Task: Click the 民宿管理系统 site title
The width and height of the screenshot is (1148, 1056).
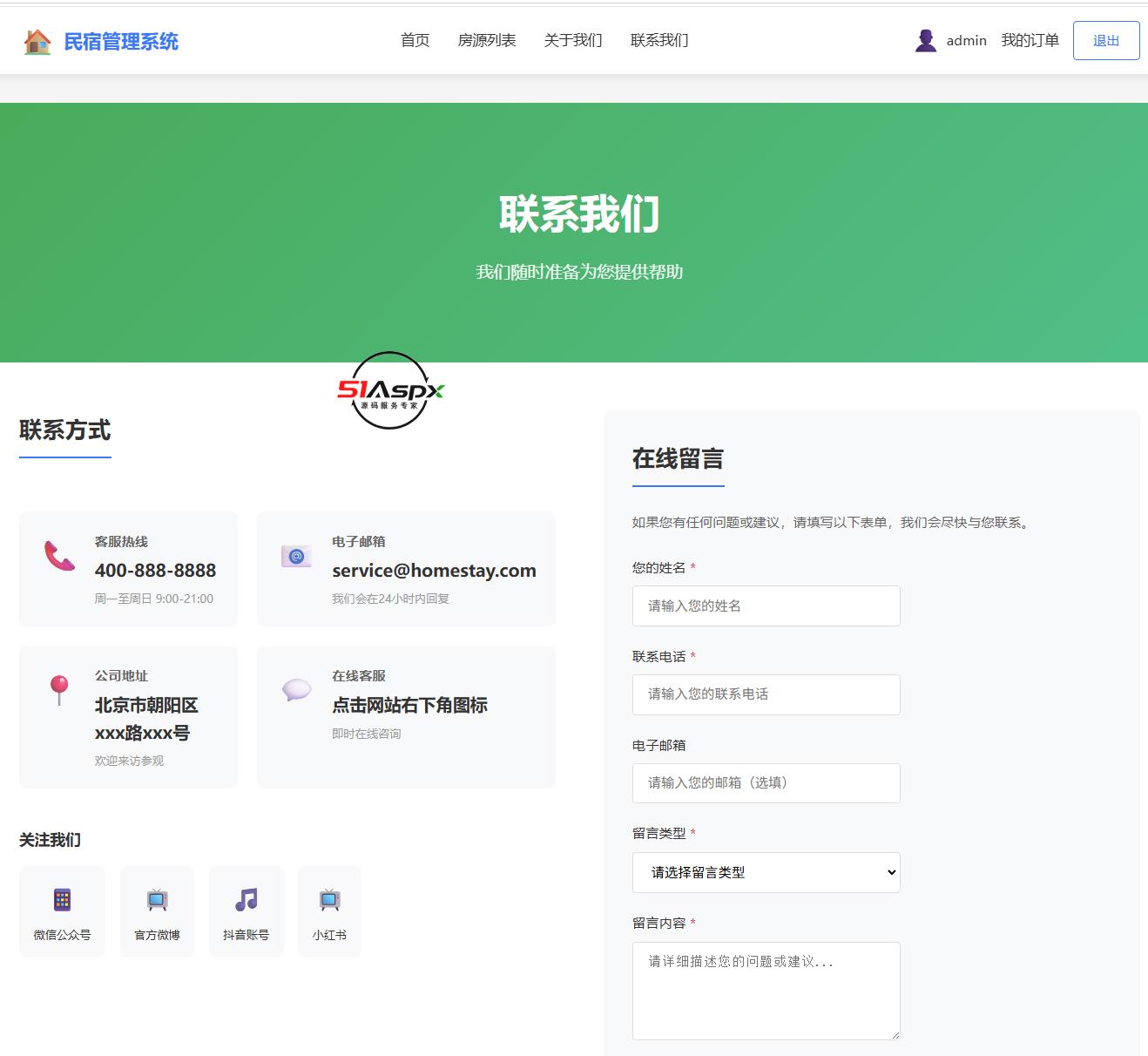Action: click(121, 42)
